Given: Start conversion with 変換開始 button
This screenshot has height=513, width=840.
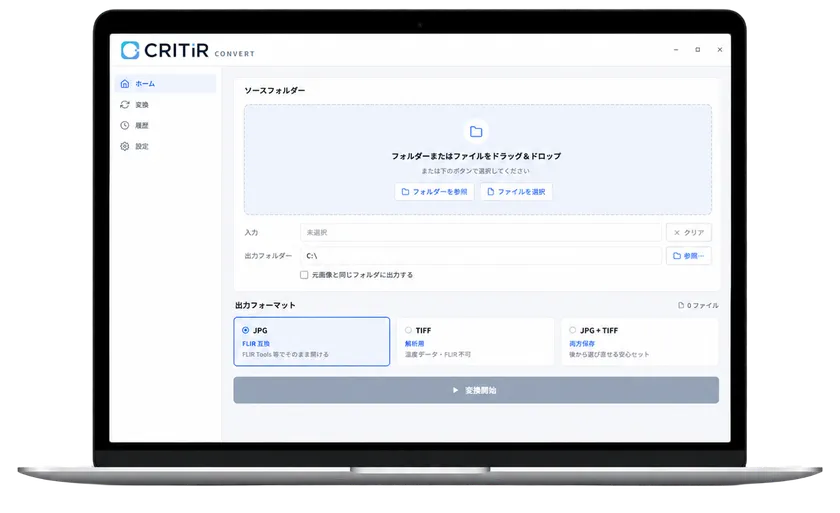Looking at the screenshot, I should coord(476,390).
